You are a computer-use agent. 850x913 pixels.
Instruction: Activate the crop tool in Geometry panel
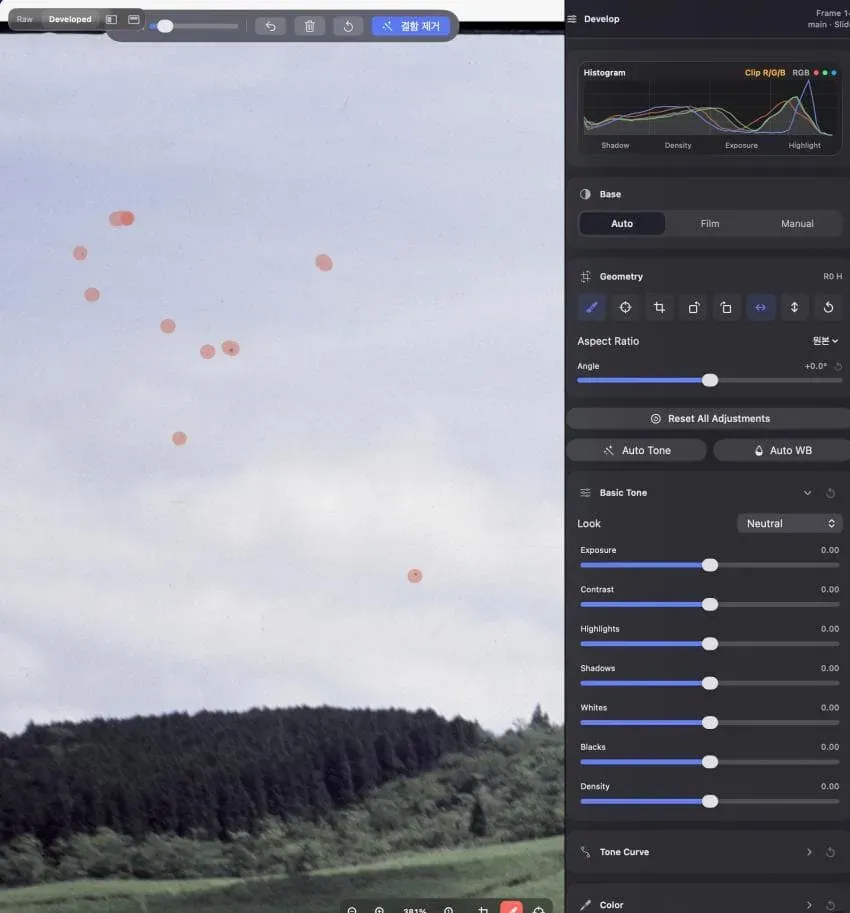point(659,307)
